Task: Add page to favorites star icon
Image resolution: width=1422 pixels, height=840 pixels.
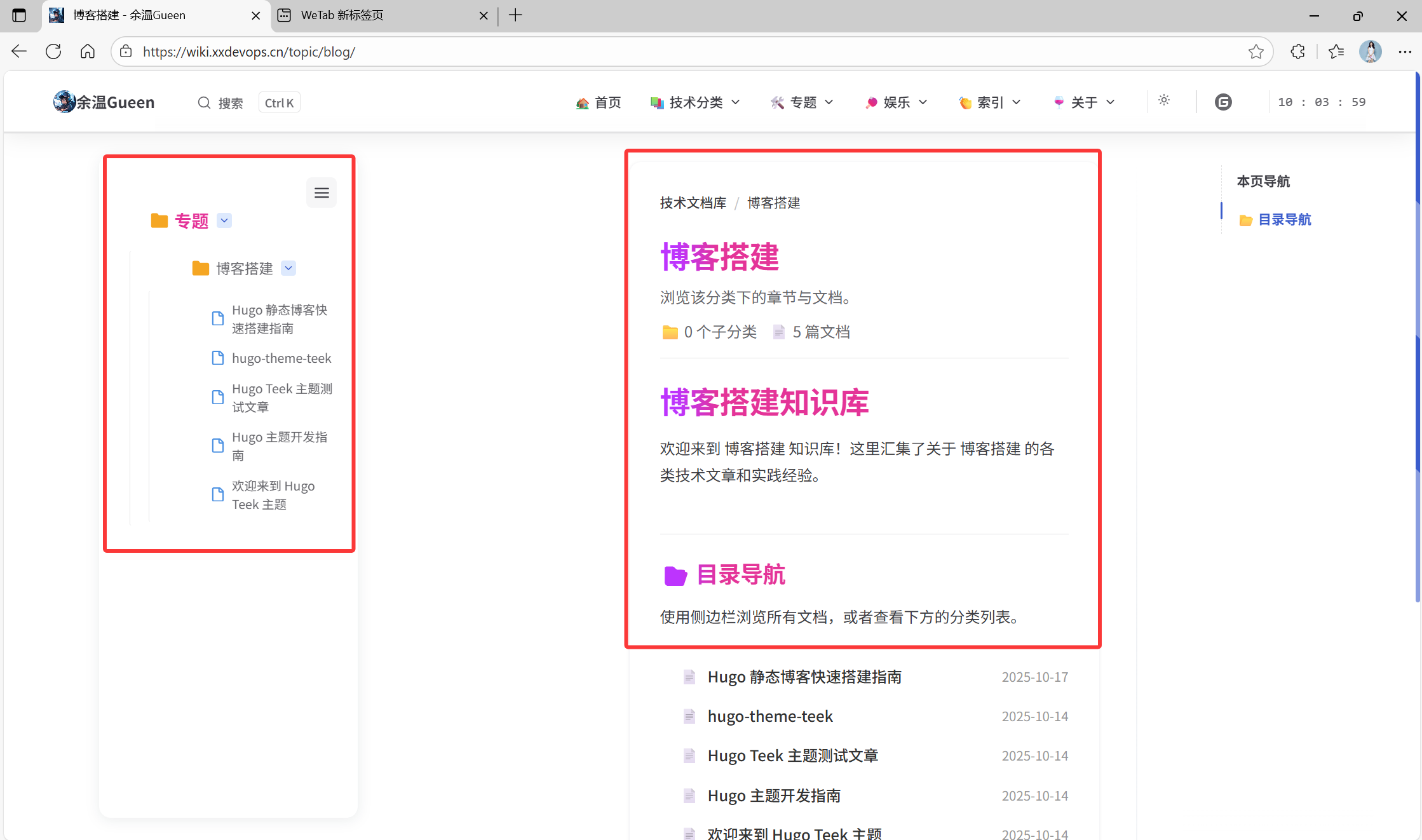Action: (1256, 51)
